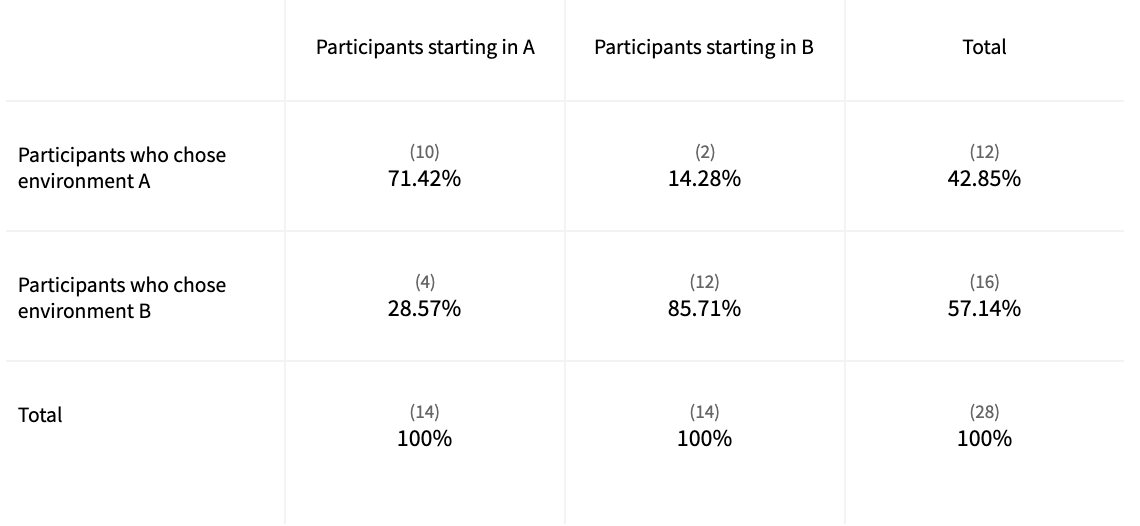Select the 57.14% total value

tap(984, 308)
